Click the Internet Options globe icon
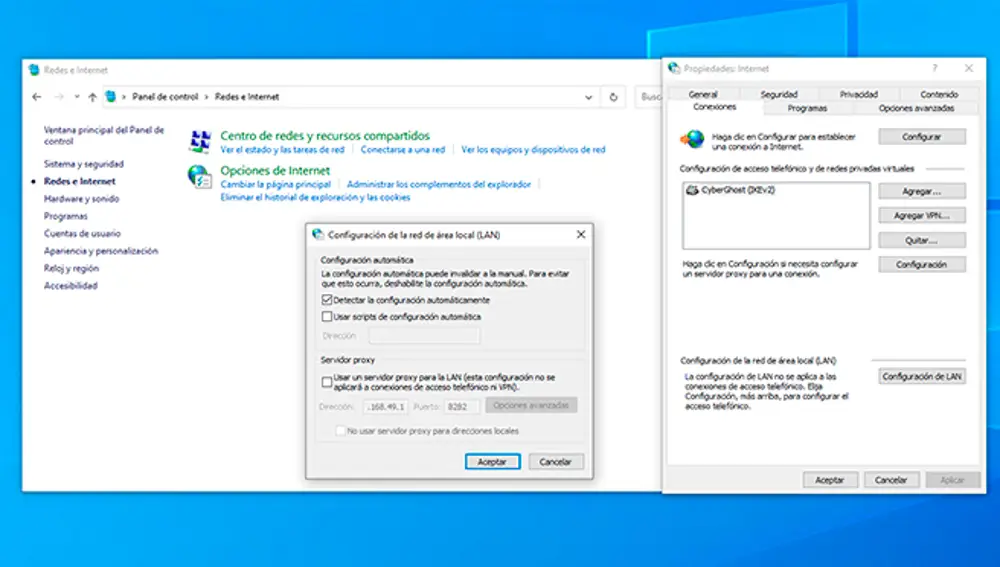The height and width of the screenshot is (567, 1000). tap(200, 177)
